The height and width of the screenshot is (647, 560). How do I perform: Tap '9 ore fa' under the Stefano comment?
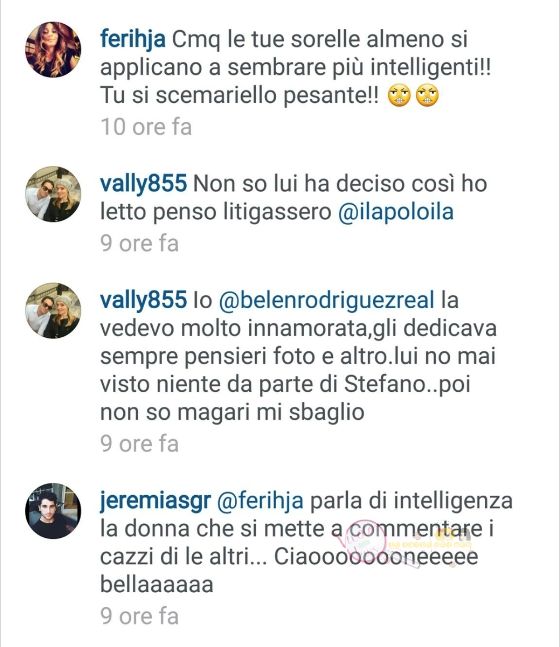click(139, 444)
